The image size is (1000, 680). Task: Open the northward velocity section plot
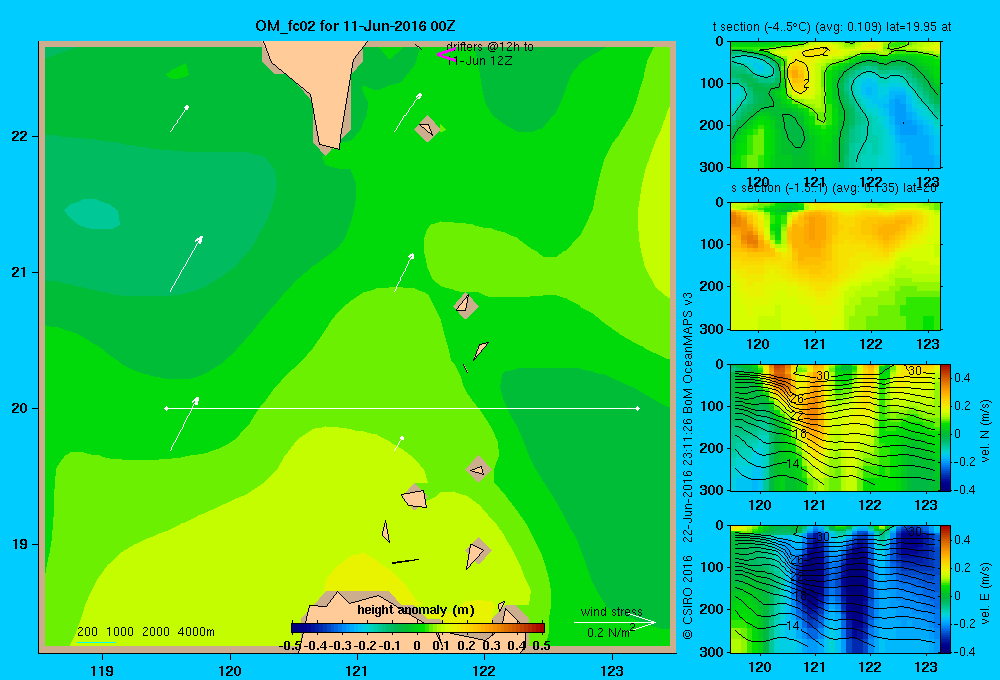[x=835, y=427]
